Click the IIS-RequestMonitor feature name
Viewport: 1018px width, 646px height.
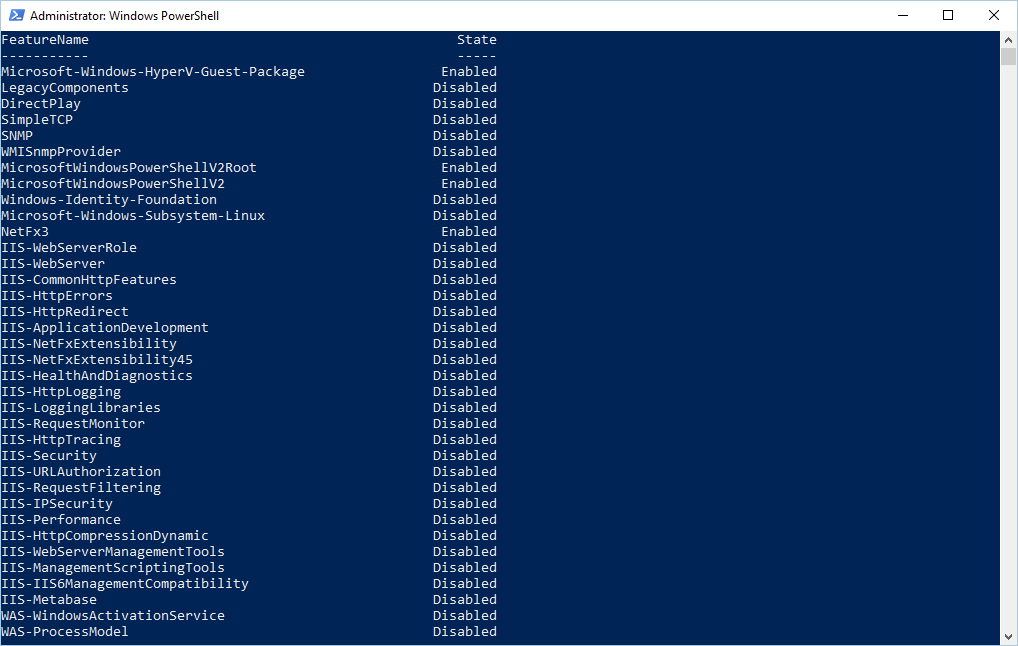[x=73, y=423]
